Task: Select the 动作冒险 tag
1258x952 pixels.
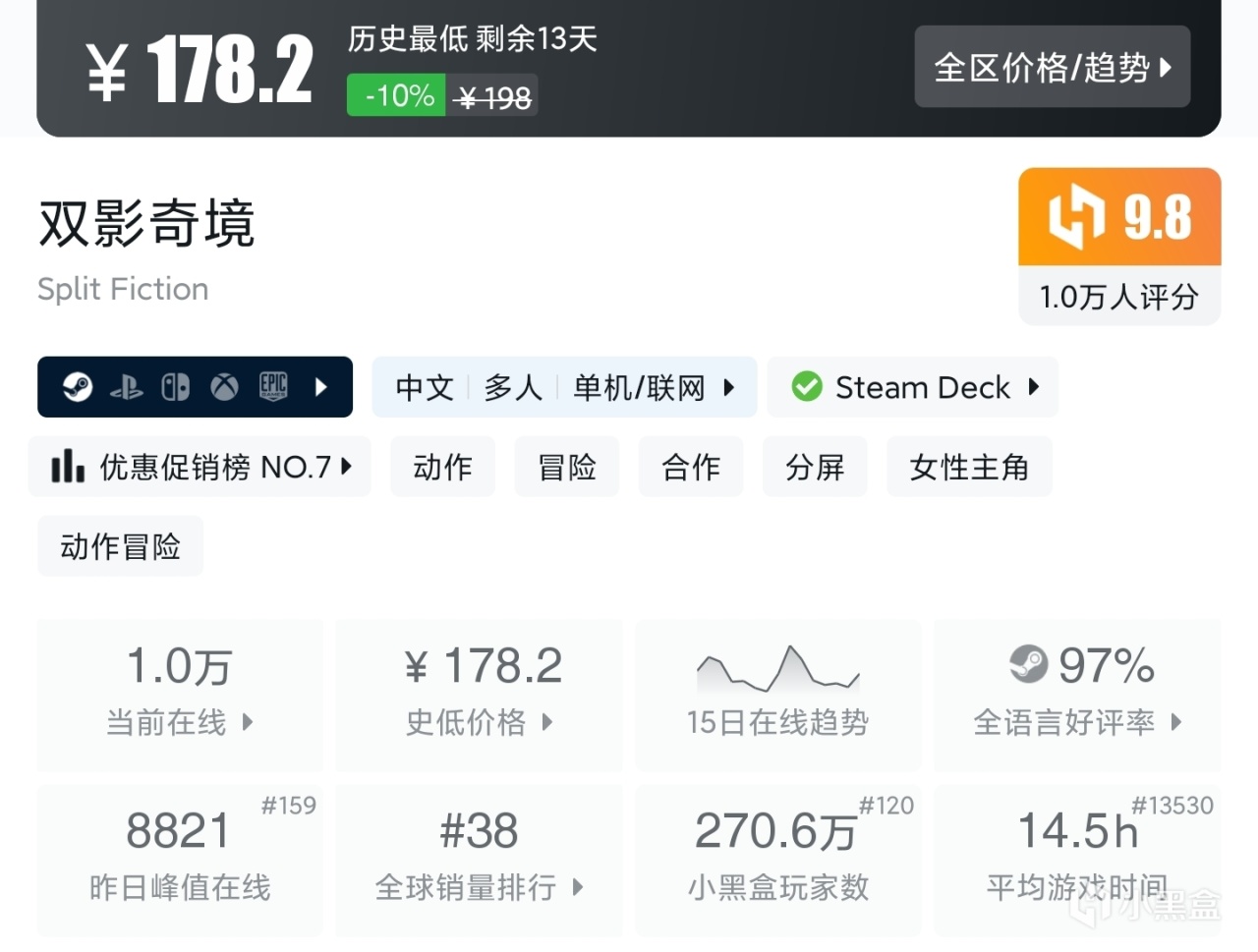Action: click(121, 546)
